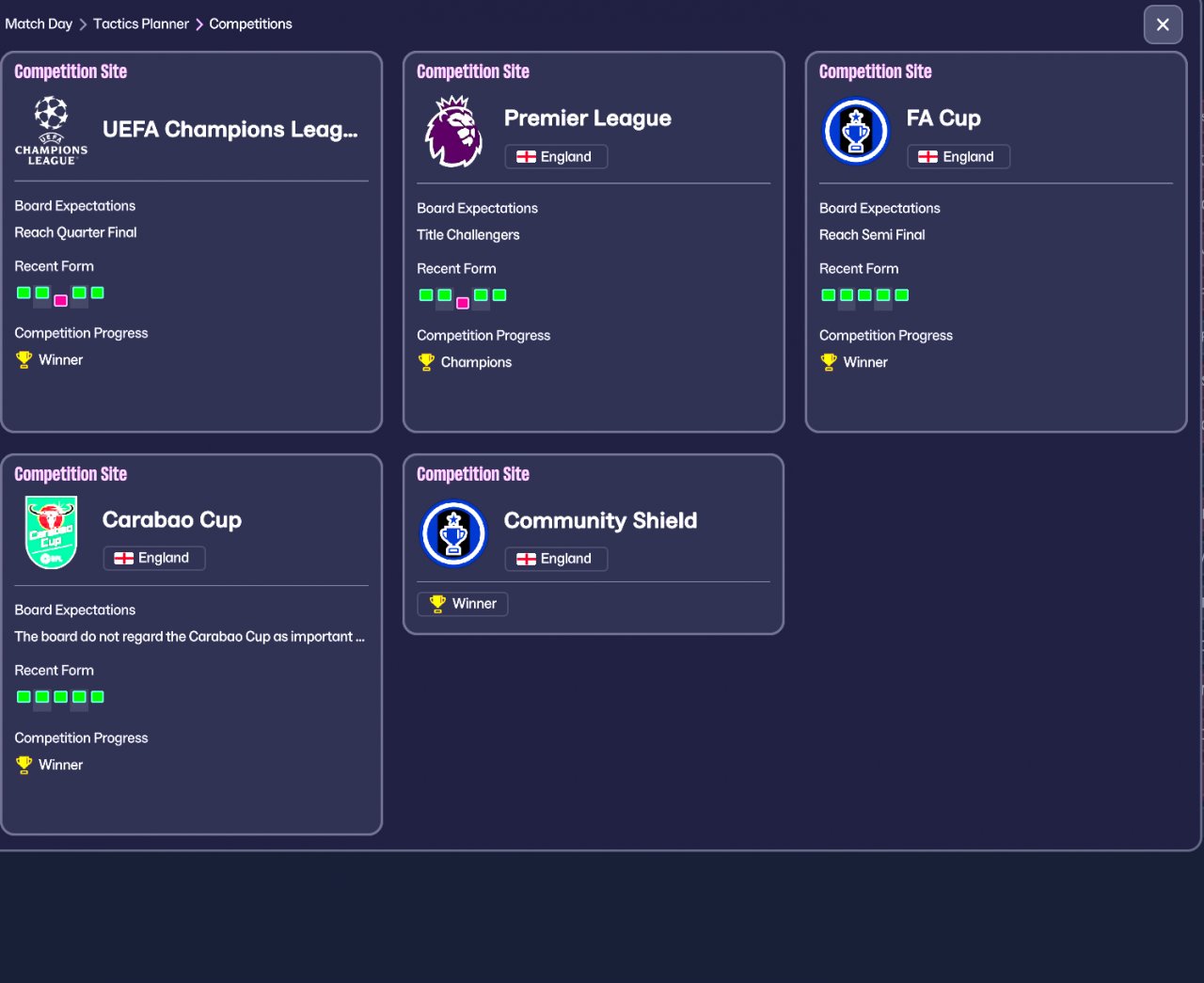
Task: Click the first green square in FA Cup form
Action: (x=828, y=294)
